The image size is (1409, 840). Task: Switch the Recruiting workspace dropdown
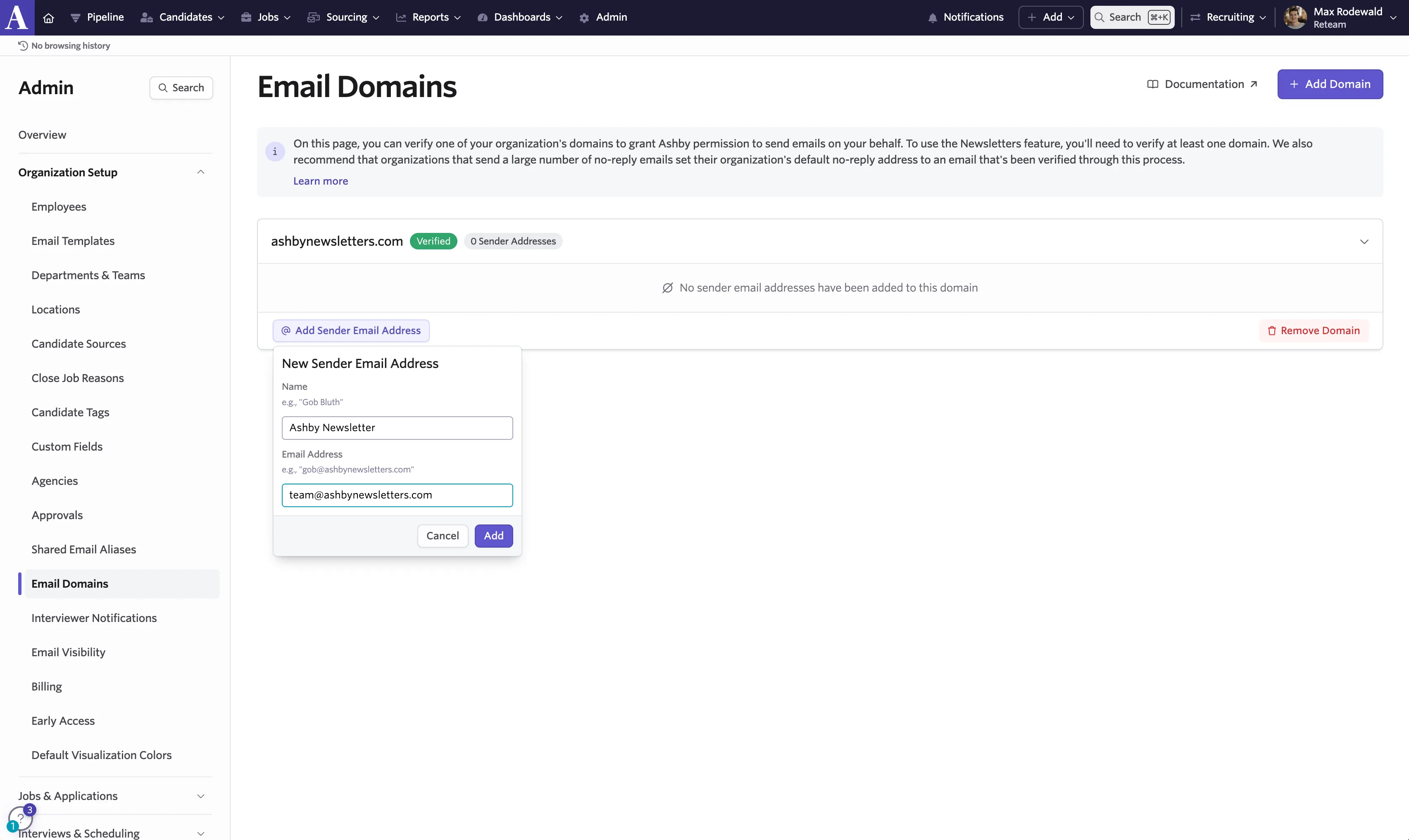click(x=1228, y=17)
